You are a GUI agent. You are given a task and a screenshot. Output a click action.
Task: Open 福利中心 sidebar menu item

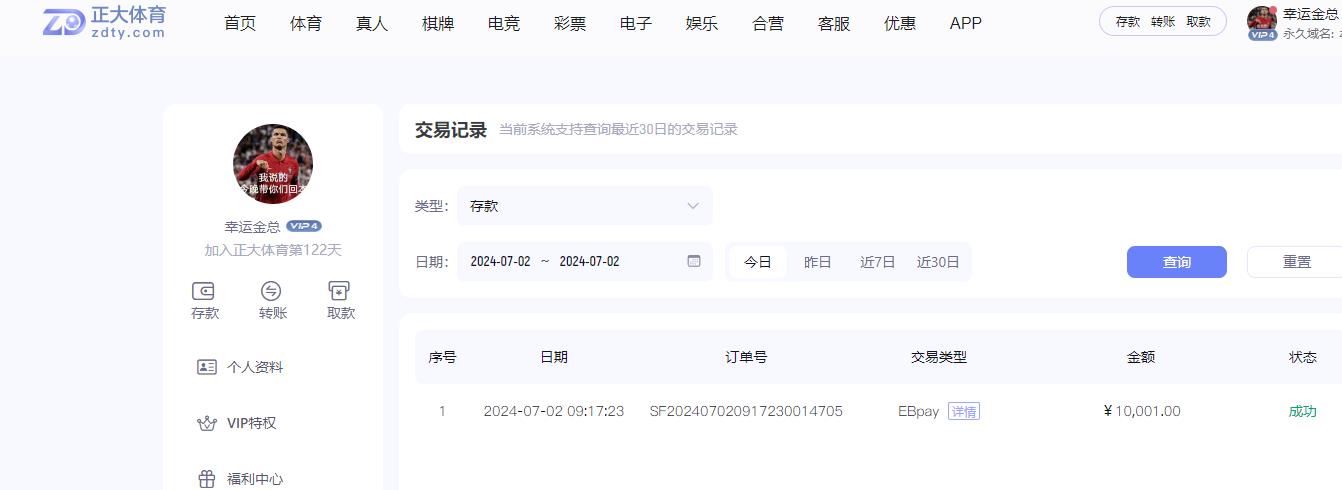[255, 478]
